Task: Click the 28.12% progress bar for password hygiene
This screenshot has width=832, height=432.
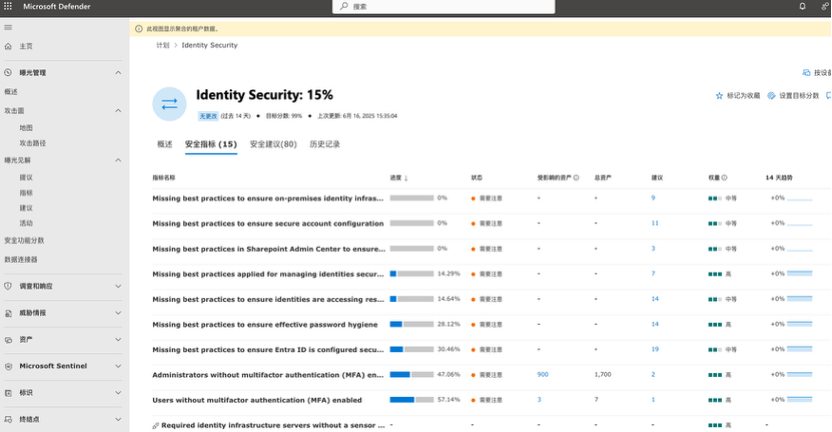Action: click(x=412, y=324)
